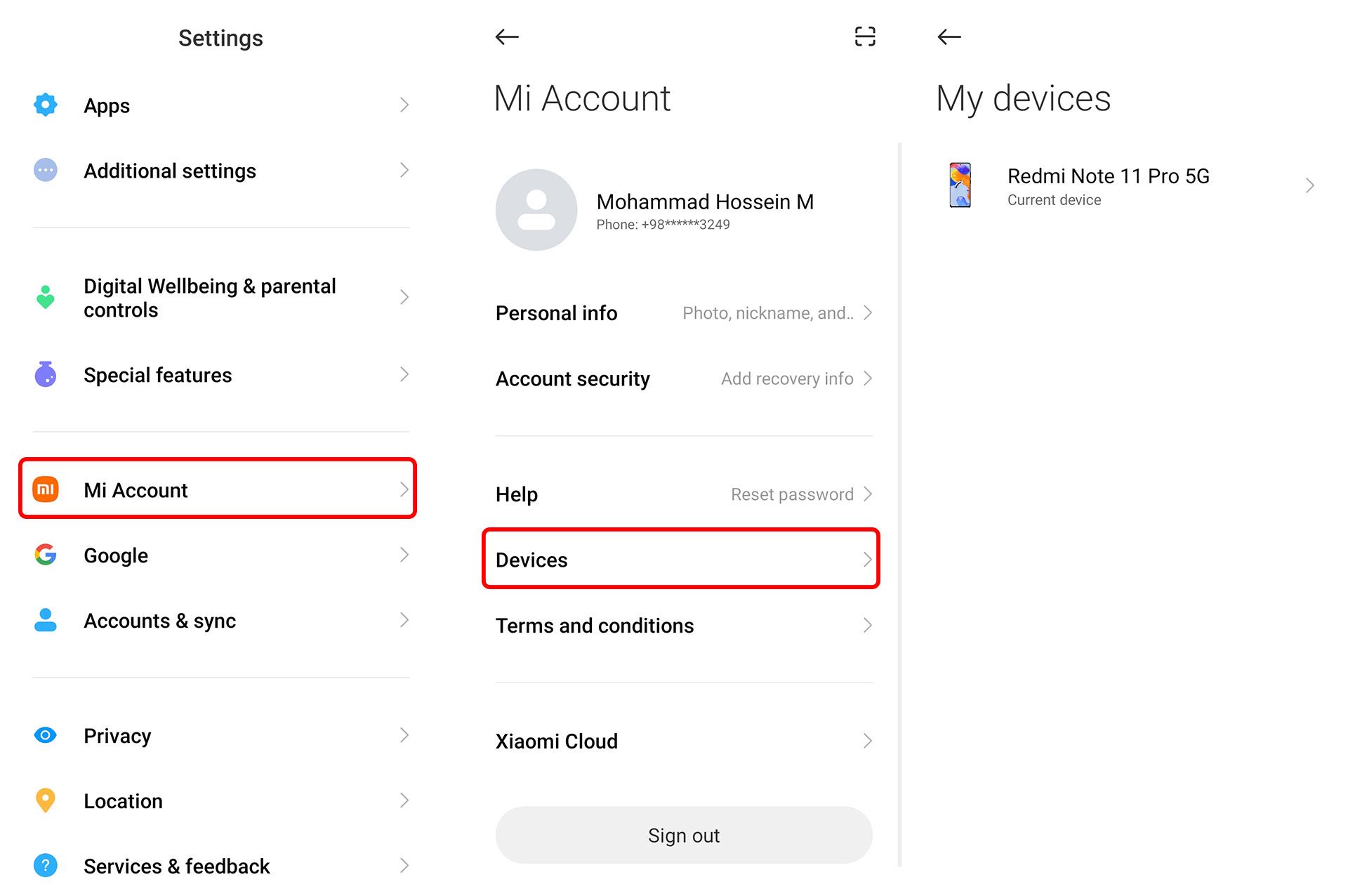Expand Location row chevron
Image resolution: width=1348 pixels, height=896 pixels.
(404, 801)
